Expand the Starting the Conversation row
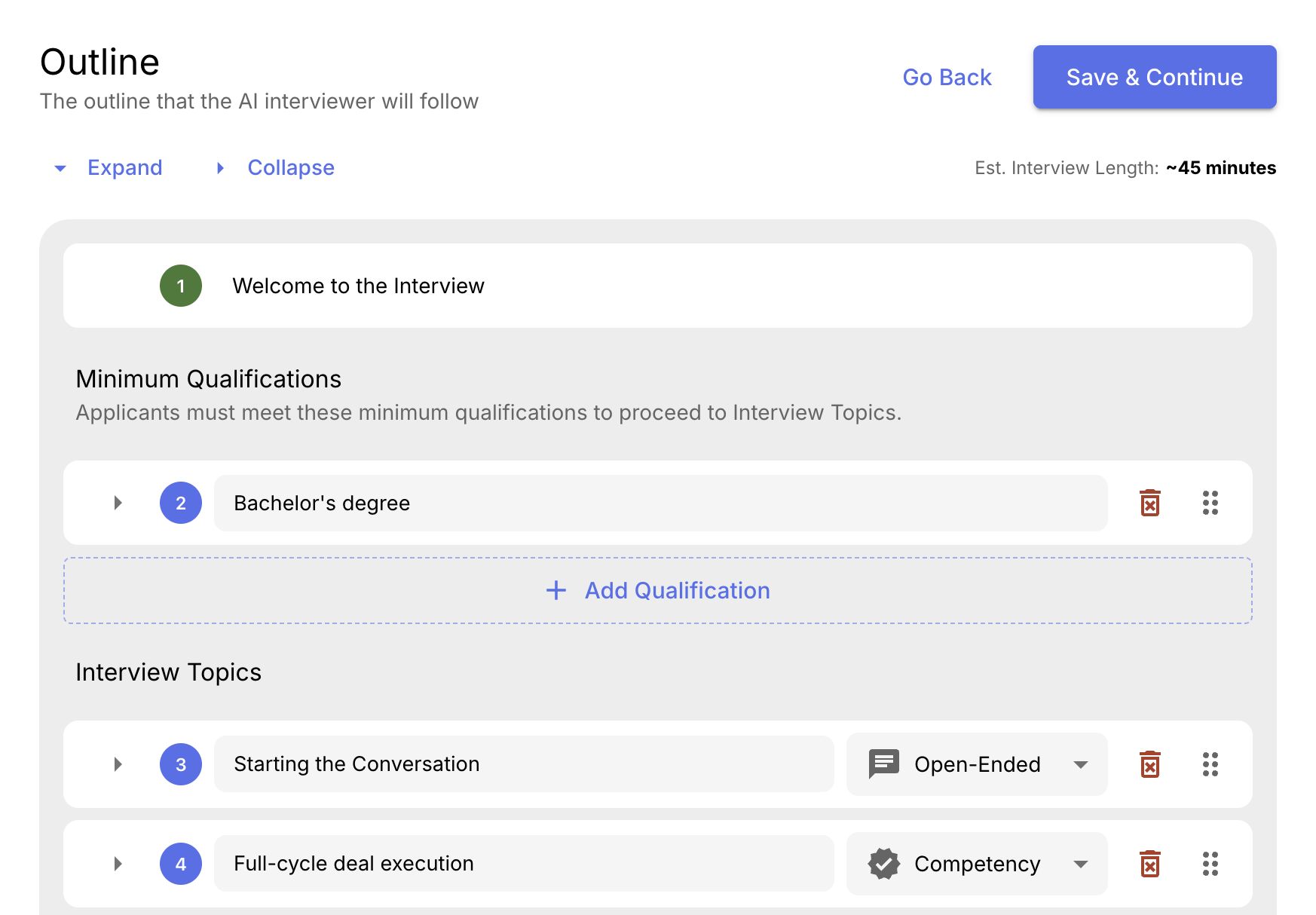Image resolution: width=1316 pixels, height=915 pixels. click(x=118, y=764)
